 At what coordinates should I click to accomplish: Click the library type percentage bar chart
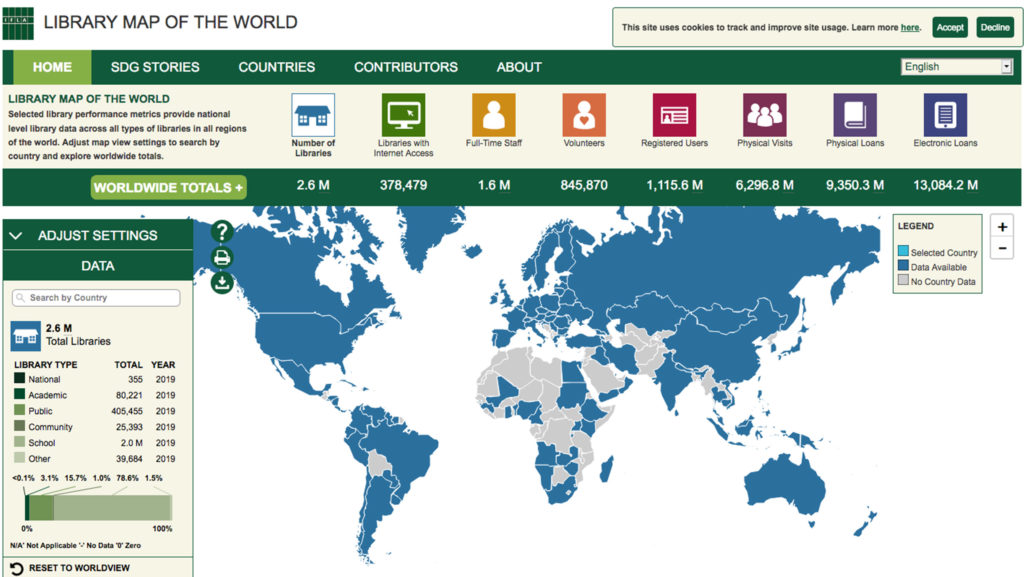point(99,507)
